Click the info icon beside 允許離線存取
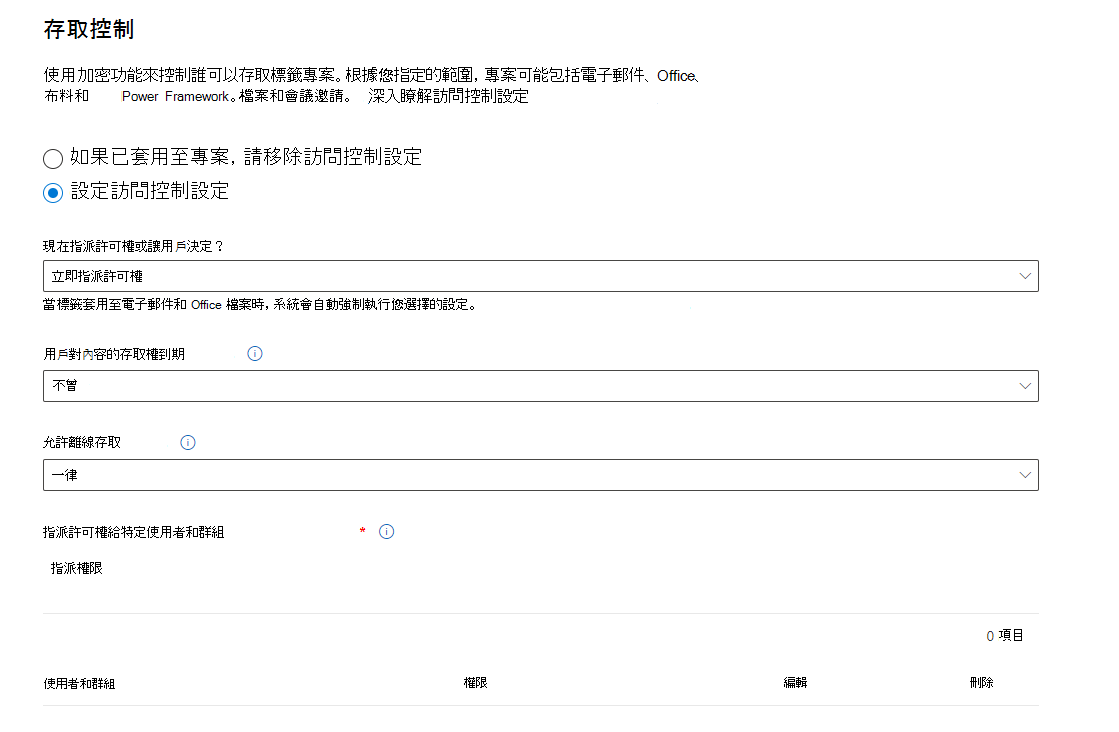Image resolution: width=1119 pixels, height=732 pixels. (x=188, y=441)
